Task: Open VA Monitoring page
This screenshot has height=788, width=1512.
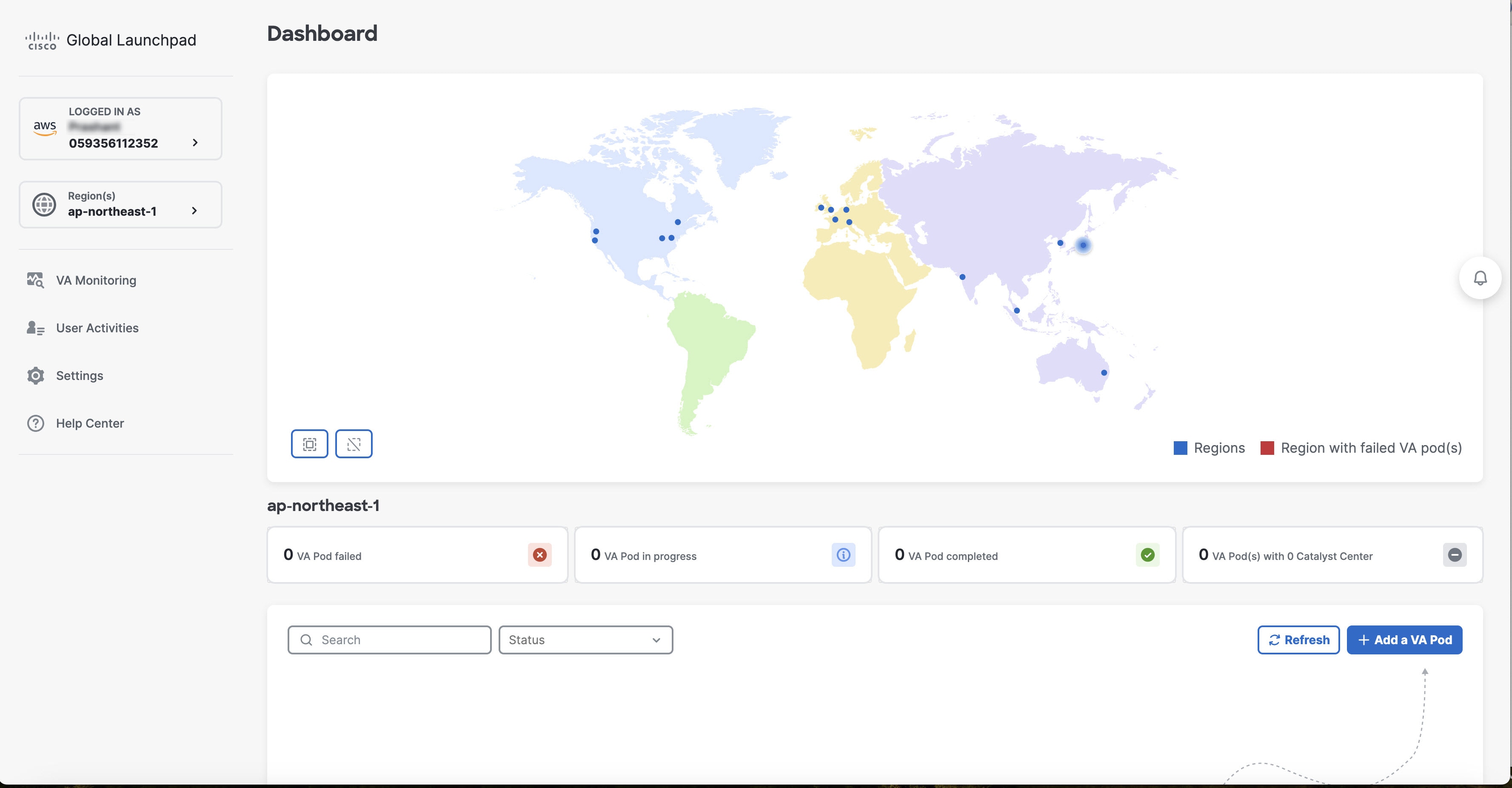Action: click(x=96, y=280)
